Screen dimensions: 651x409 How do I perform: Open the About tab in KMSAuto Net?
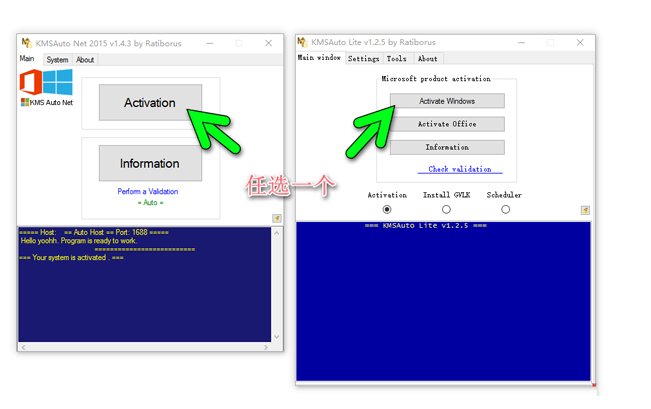pyautogui.click(x=86, y=60)
